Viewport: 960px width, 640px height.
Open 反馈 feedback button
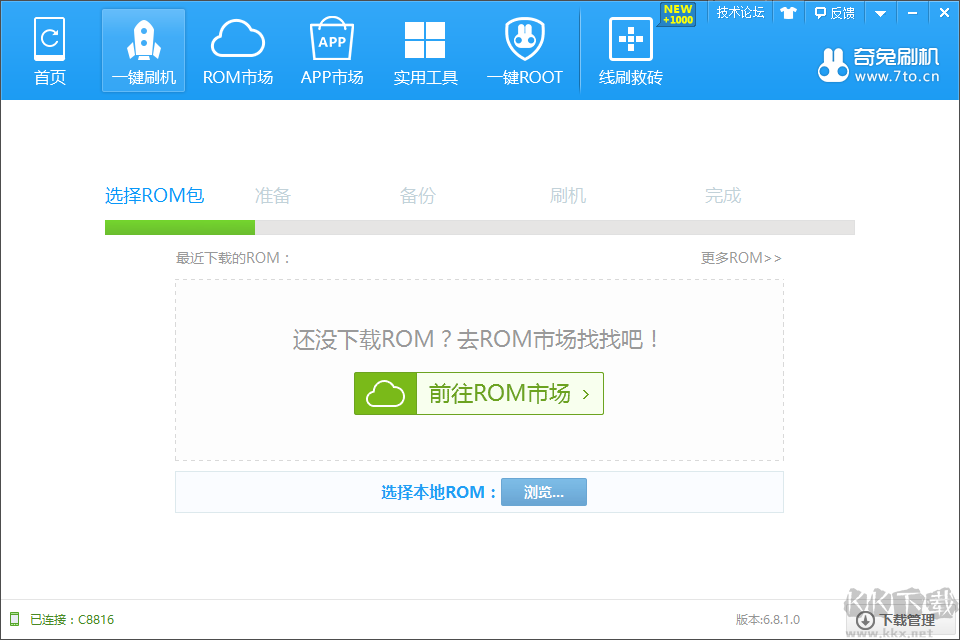834,12
